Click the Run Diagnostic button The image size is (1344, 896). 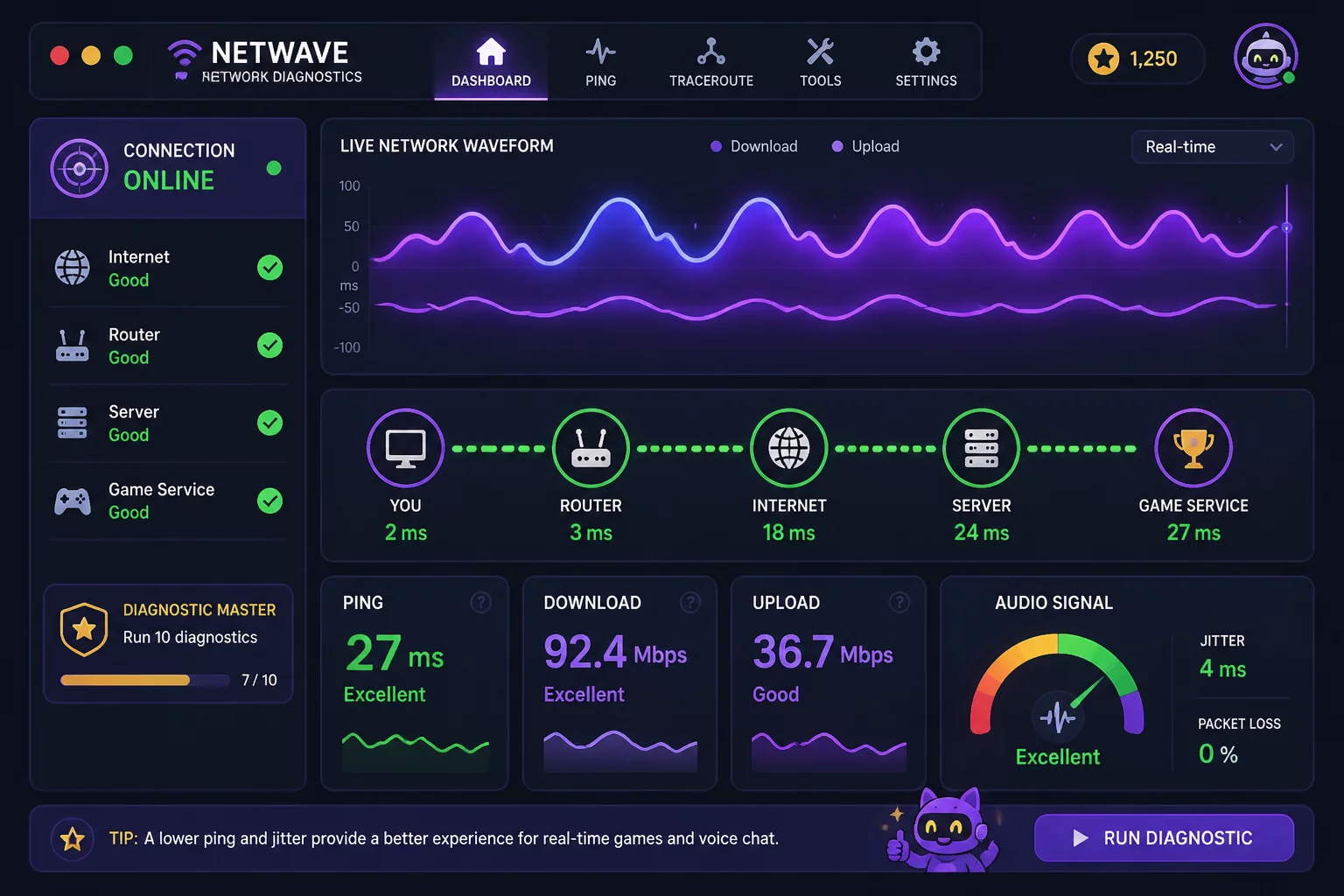(1164, 838)
